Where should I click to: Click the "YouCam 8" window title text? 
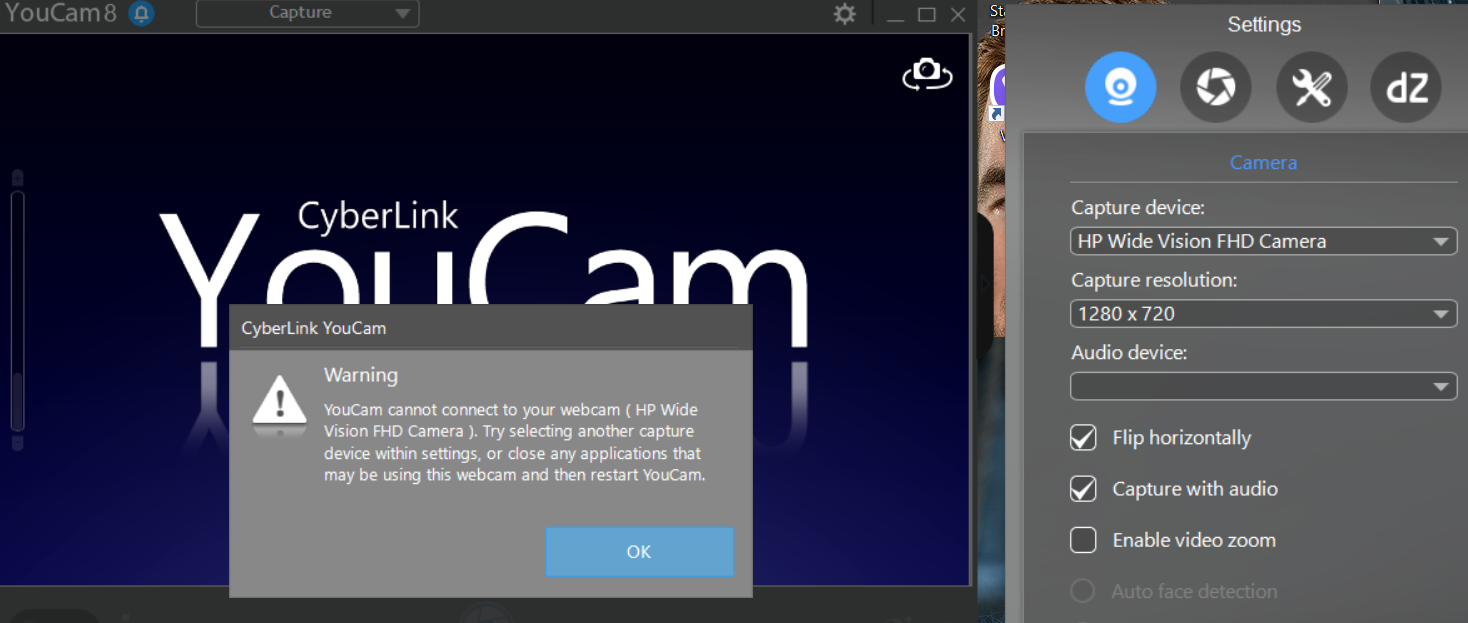61,14
